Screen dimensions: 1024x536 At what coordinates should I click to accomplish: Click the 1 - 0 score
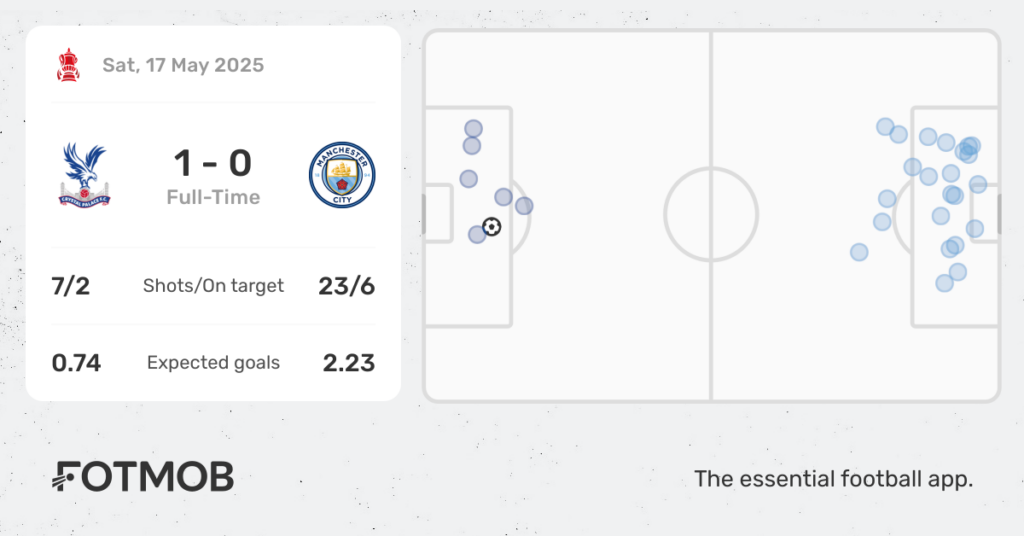(213, 163)
